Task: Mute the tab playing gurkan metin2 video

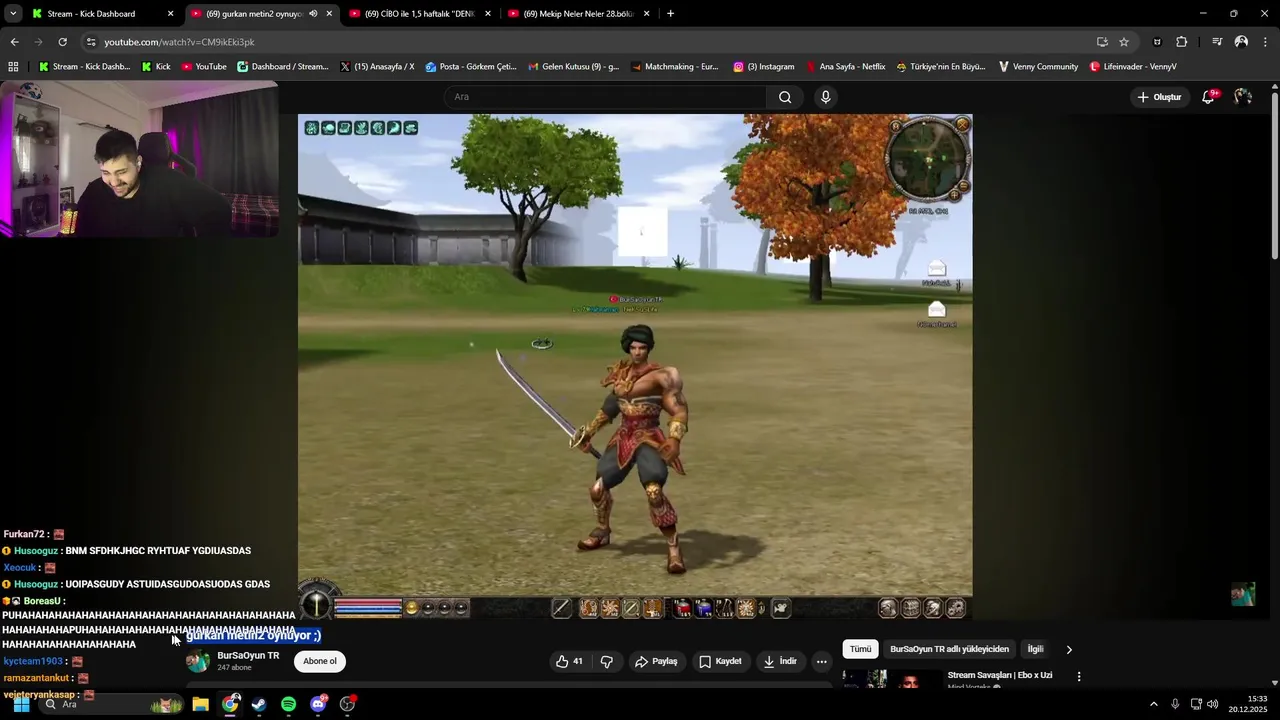Action: tap(313, 14)
